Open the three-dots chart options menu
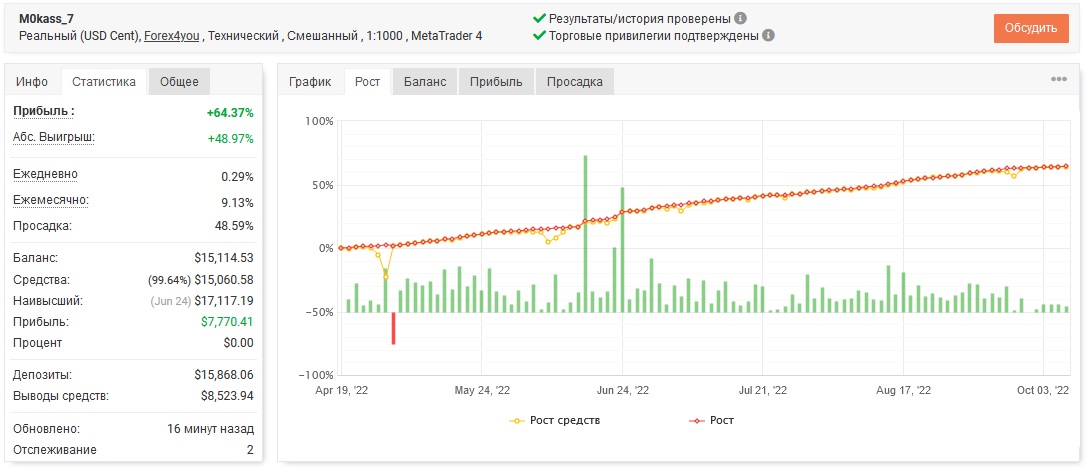The height and width of the screenshot is (468, 1088). click(1059, 79)
